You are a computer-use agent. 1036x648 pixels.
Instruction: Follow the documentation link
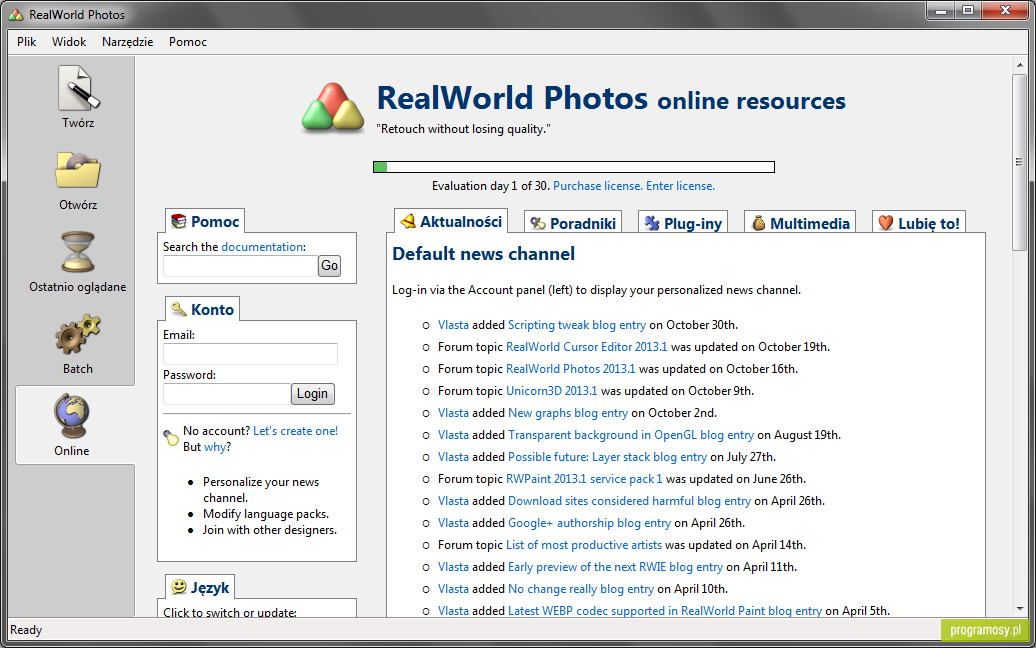pyautogui.click(x=262, y=247)
